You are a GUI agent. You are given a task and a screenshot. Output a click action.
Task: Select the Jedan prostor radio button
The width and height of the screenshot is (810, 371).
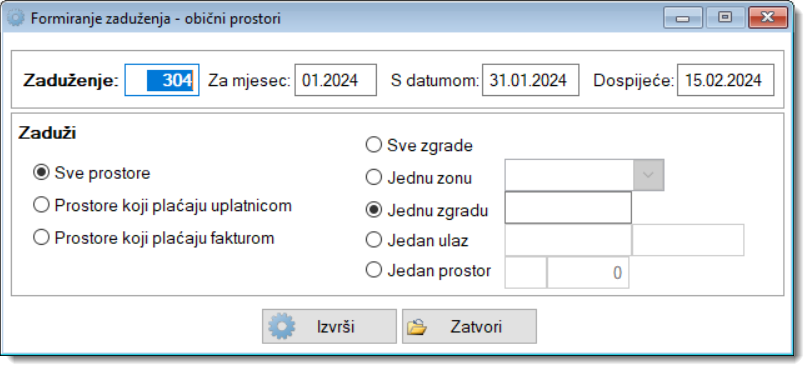click(x=373, y=270)
